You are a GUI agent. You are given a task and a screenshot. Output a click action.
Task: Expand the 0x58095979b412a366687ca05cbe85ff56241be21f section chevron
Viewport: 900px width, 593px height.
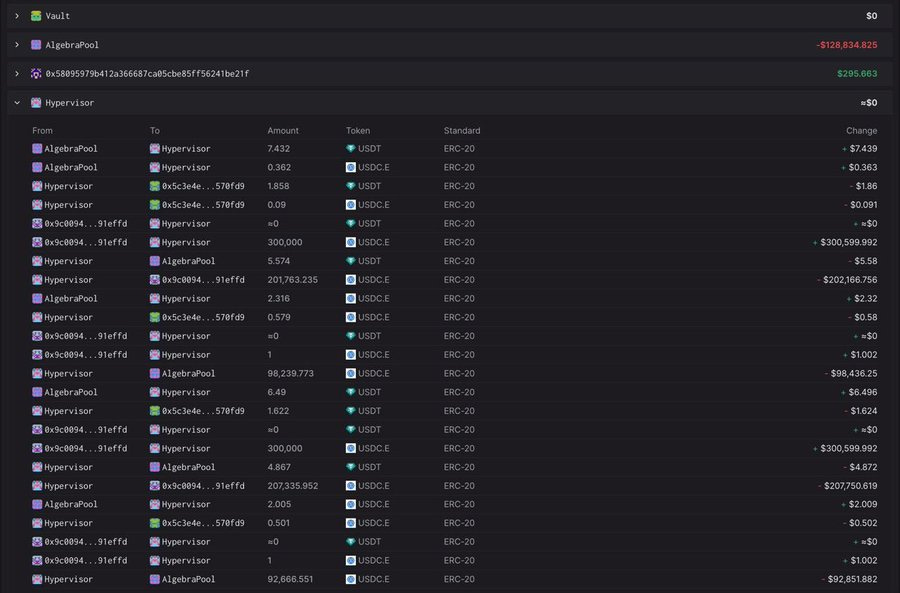pos(17,73)
